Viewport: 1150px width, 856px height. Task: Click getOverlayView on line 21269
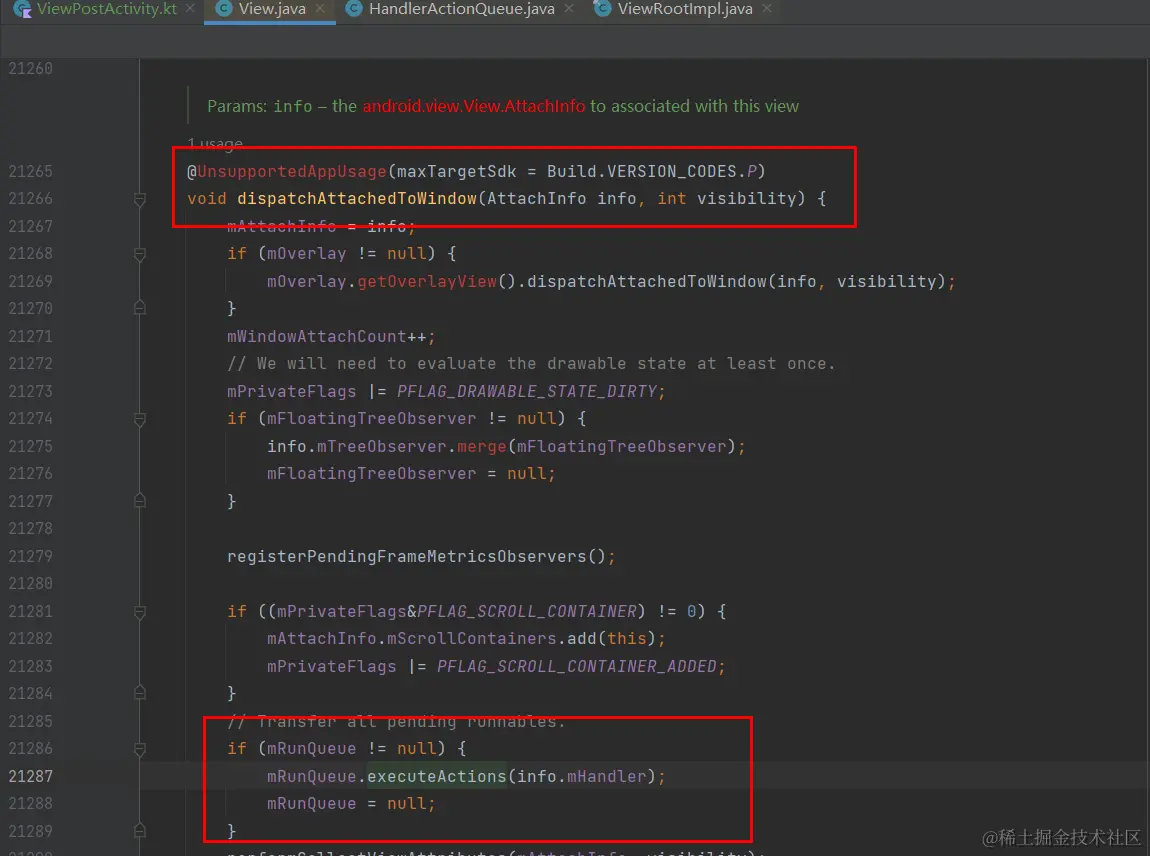[x=427, y=282]
